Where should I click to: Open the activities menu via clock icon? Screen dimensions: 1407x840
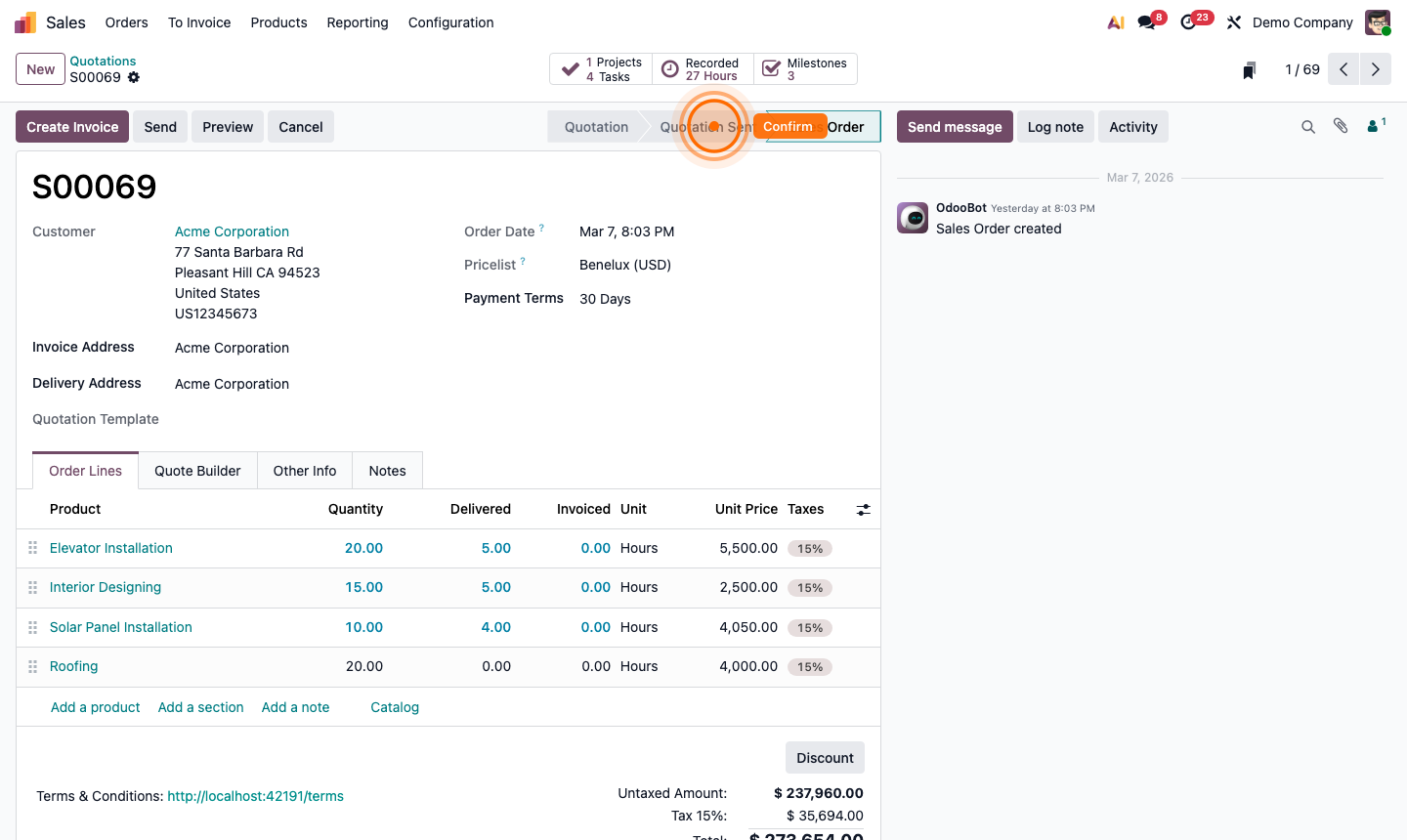click(x=1189, y=21)
